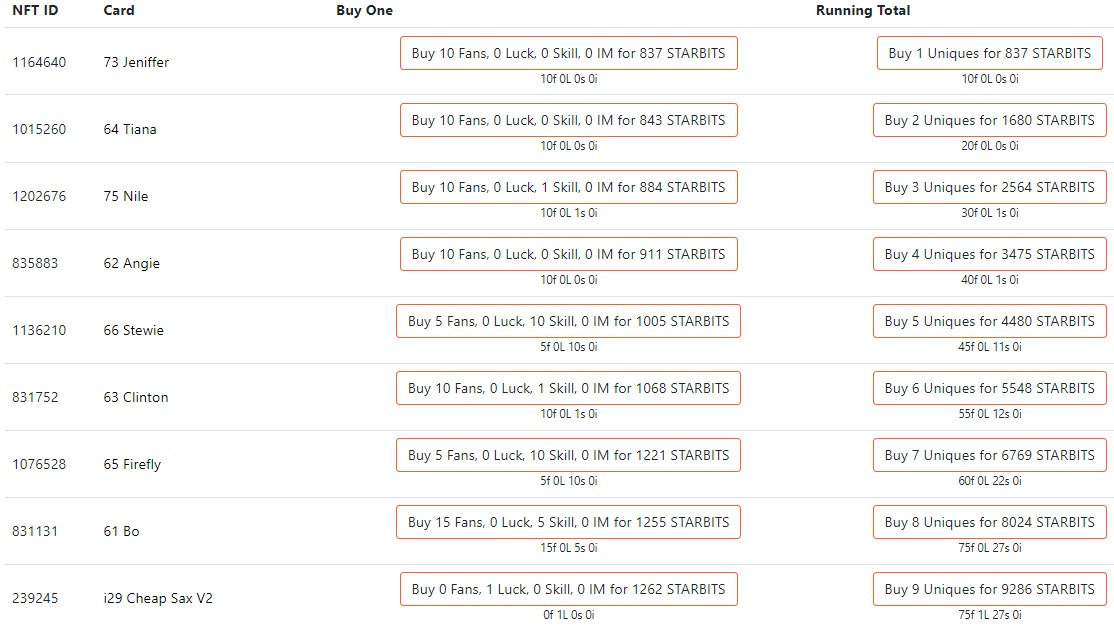
Task: Buy 73 Jeniffer card for 837 STARBITS
Action: pyautogui.click(x=568, y=53)
